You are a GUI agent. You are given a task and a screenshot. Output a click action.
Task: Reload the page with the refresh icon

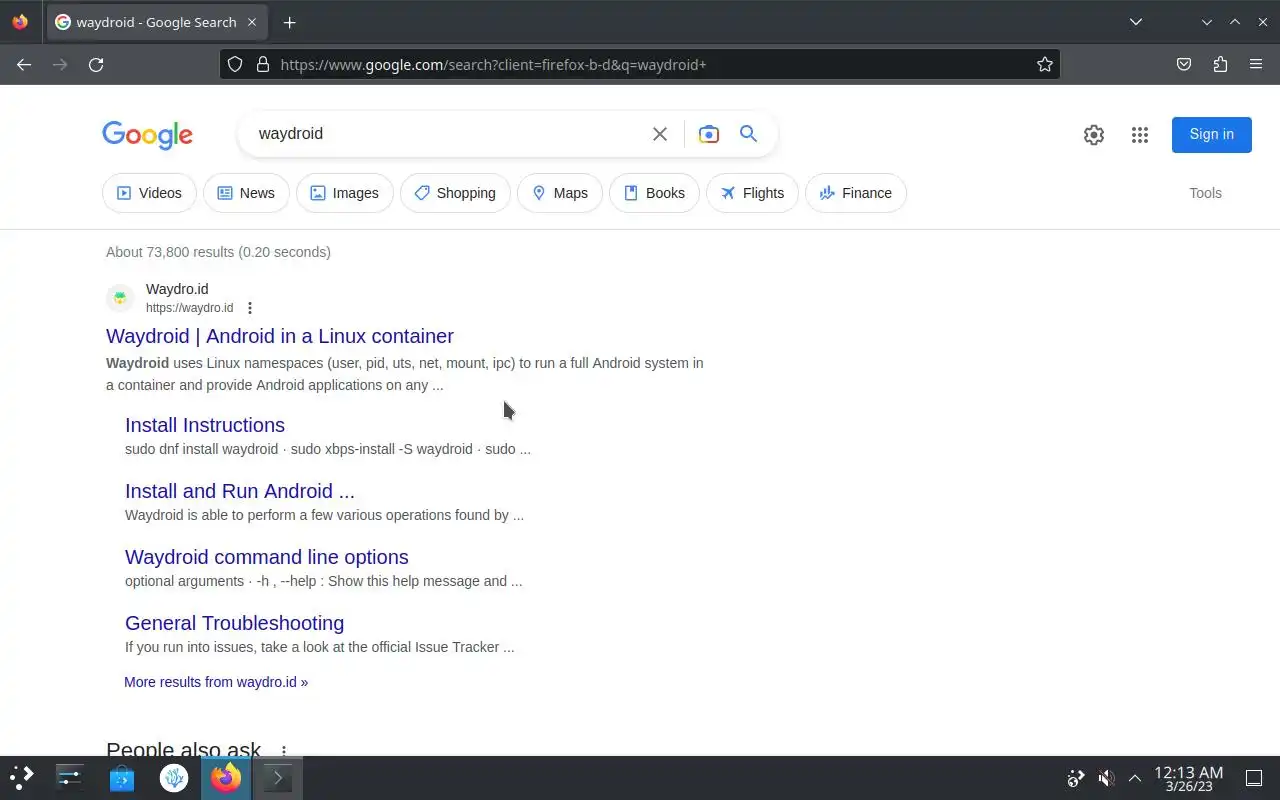tap(96, 64)
